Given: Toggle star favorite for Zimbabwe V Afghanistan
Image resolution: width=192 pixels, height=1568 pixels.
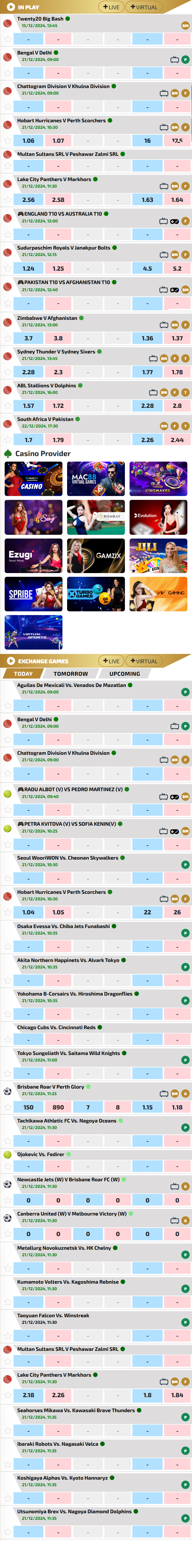Looking at the screenshot, I should [x=7, y=338].
